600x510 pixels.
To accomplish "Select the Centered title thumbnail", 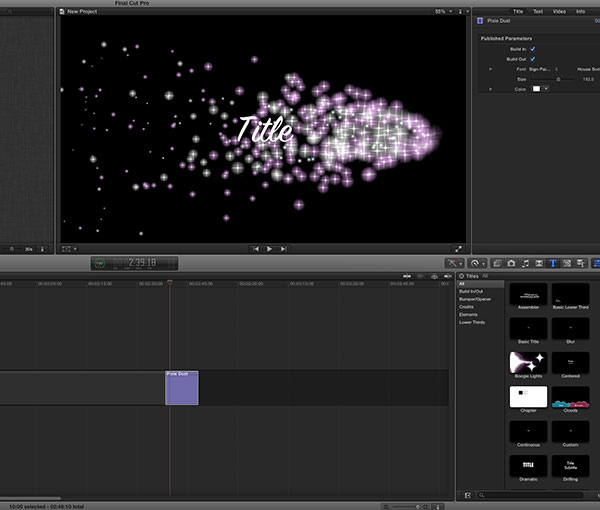I will pyautogui.click(x=570, y=365).
